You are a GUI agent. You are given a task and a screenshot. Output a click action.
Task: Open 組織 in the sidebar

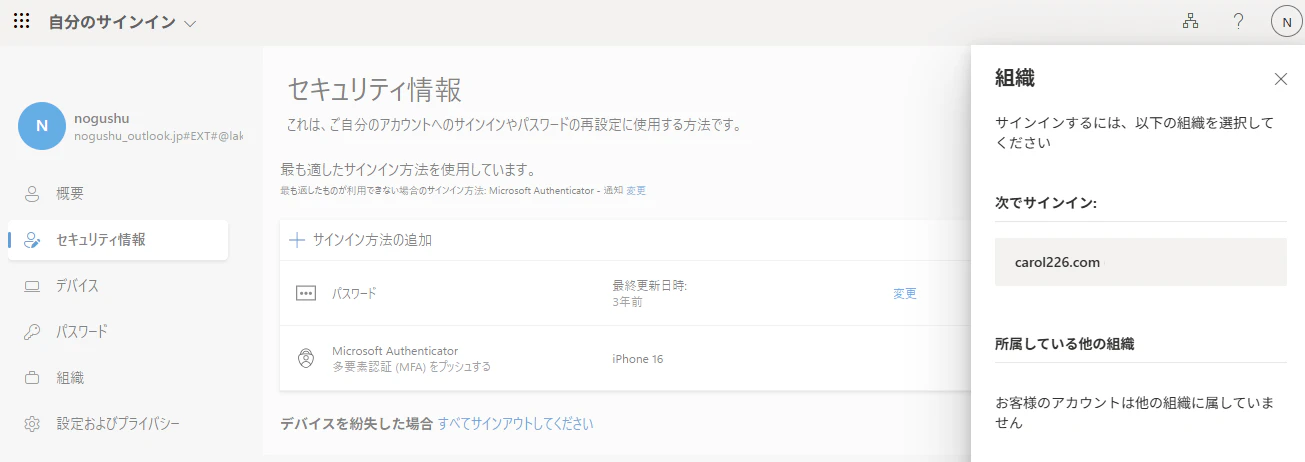118,378
